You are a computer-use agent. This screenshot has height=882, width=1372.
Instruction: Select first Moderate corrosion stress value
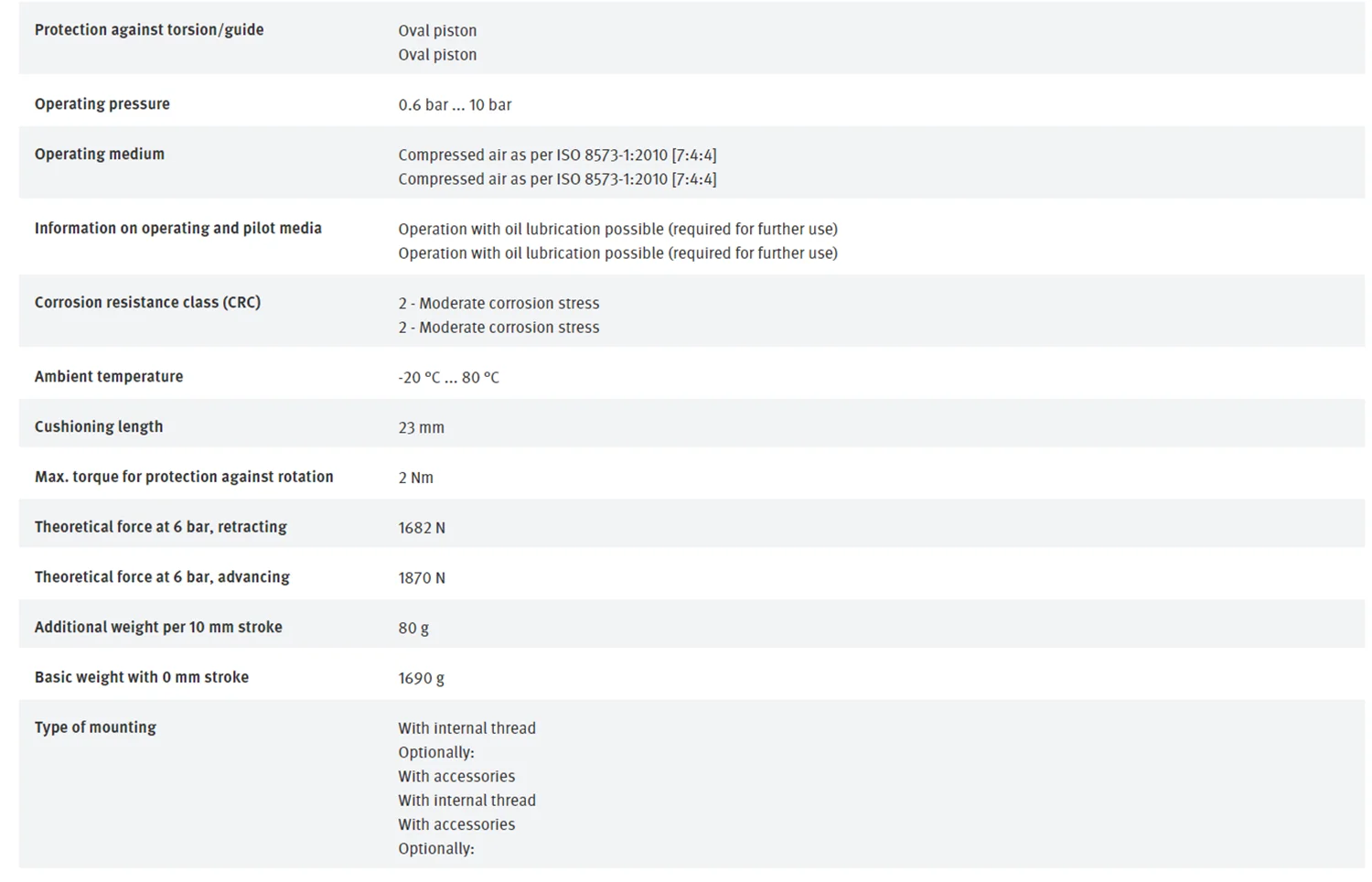point(498,303)
